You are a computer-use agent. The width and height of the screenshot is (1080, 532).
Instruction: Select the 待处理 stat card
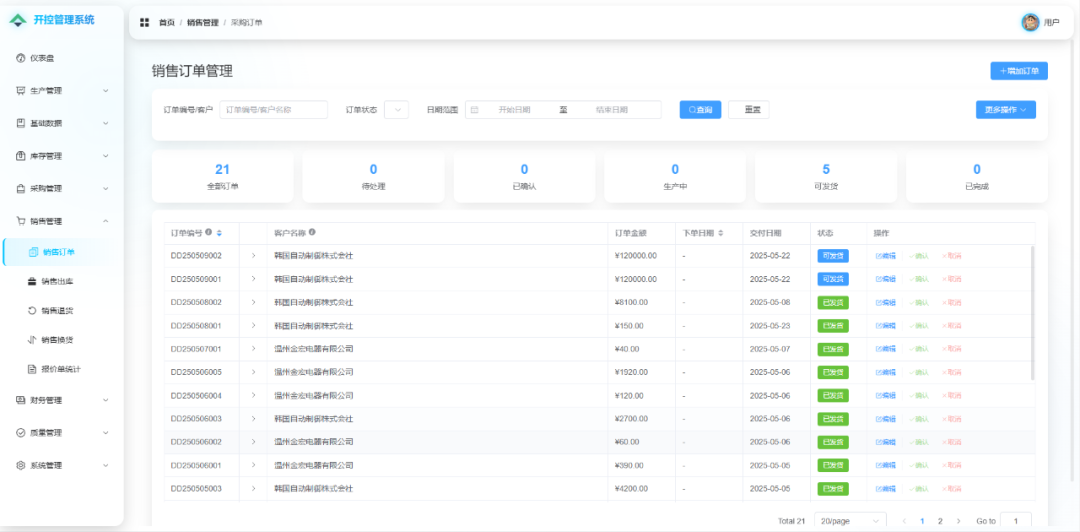pyautogui.click(x=373, y=176)
